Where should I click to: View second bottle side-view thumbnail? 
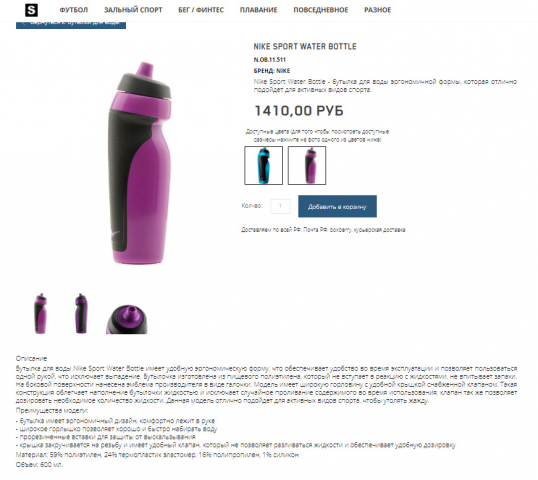coord(81,313)
